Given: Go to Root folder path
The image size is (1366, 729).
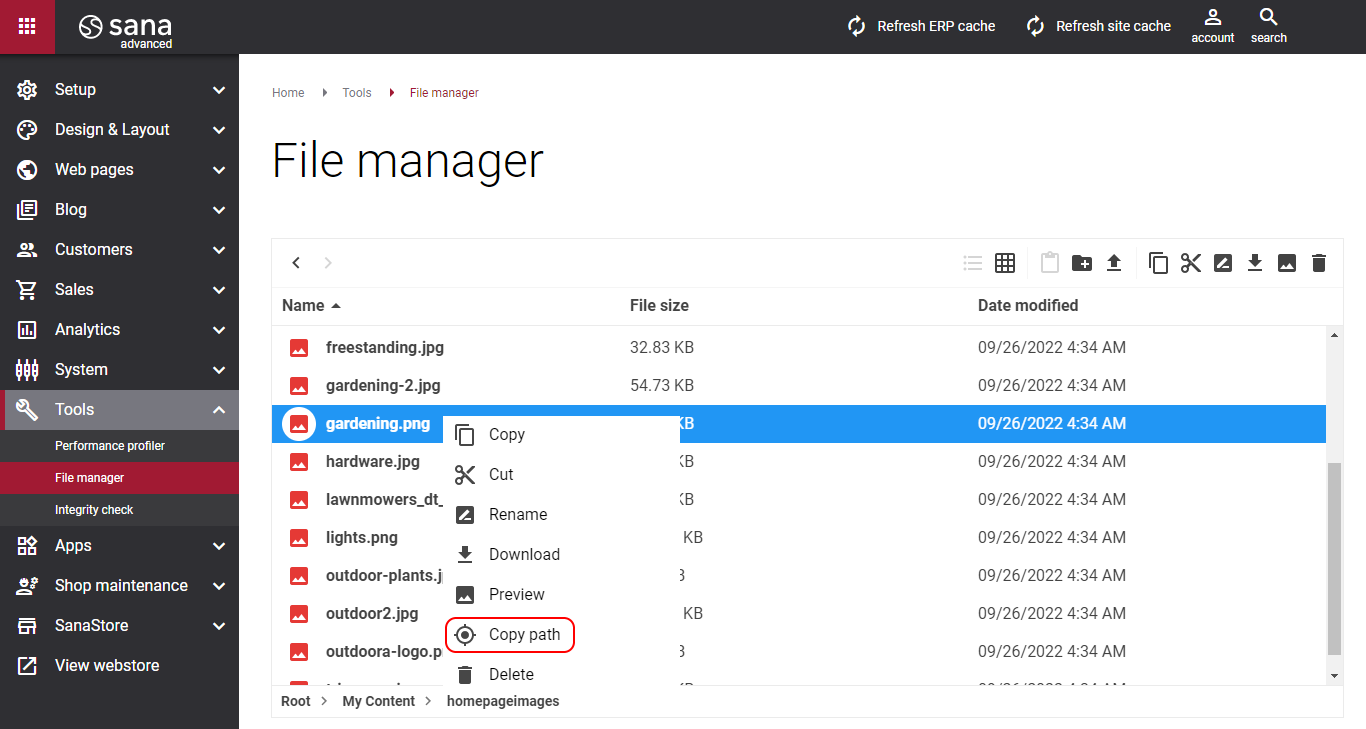Looking at the screenshot, I should [296, 701].
